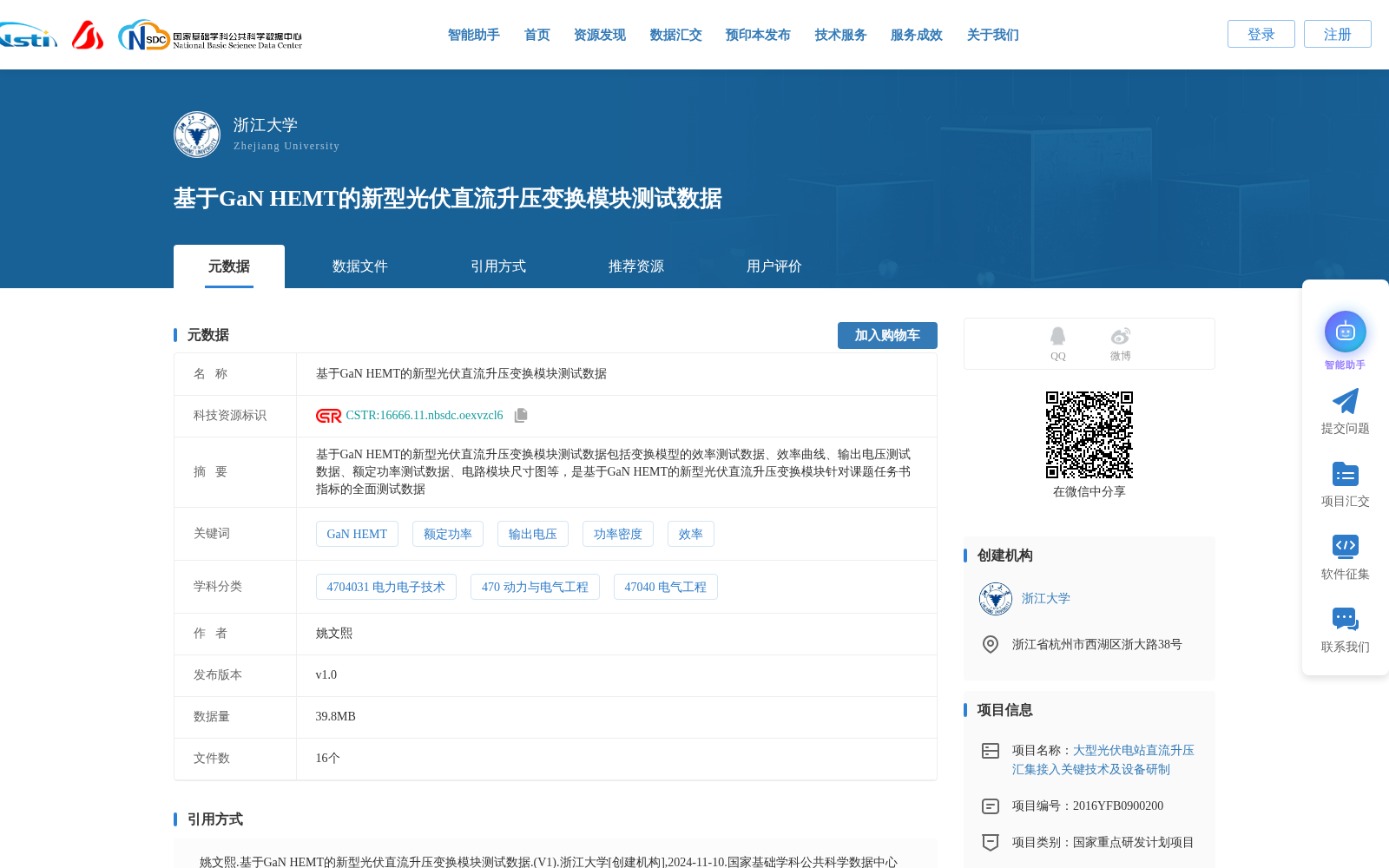Click the location pin icon beside address
Viewport: 1389px width, 868px height.
click(991, 644)
